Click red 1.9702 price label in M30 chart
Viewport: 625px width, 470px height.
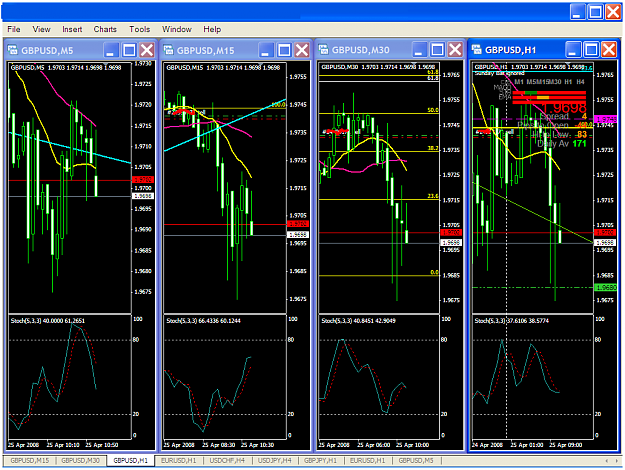click(451, 232)
